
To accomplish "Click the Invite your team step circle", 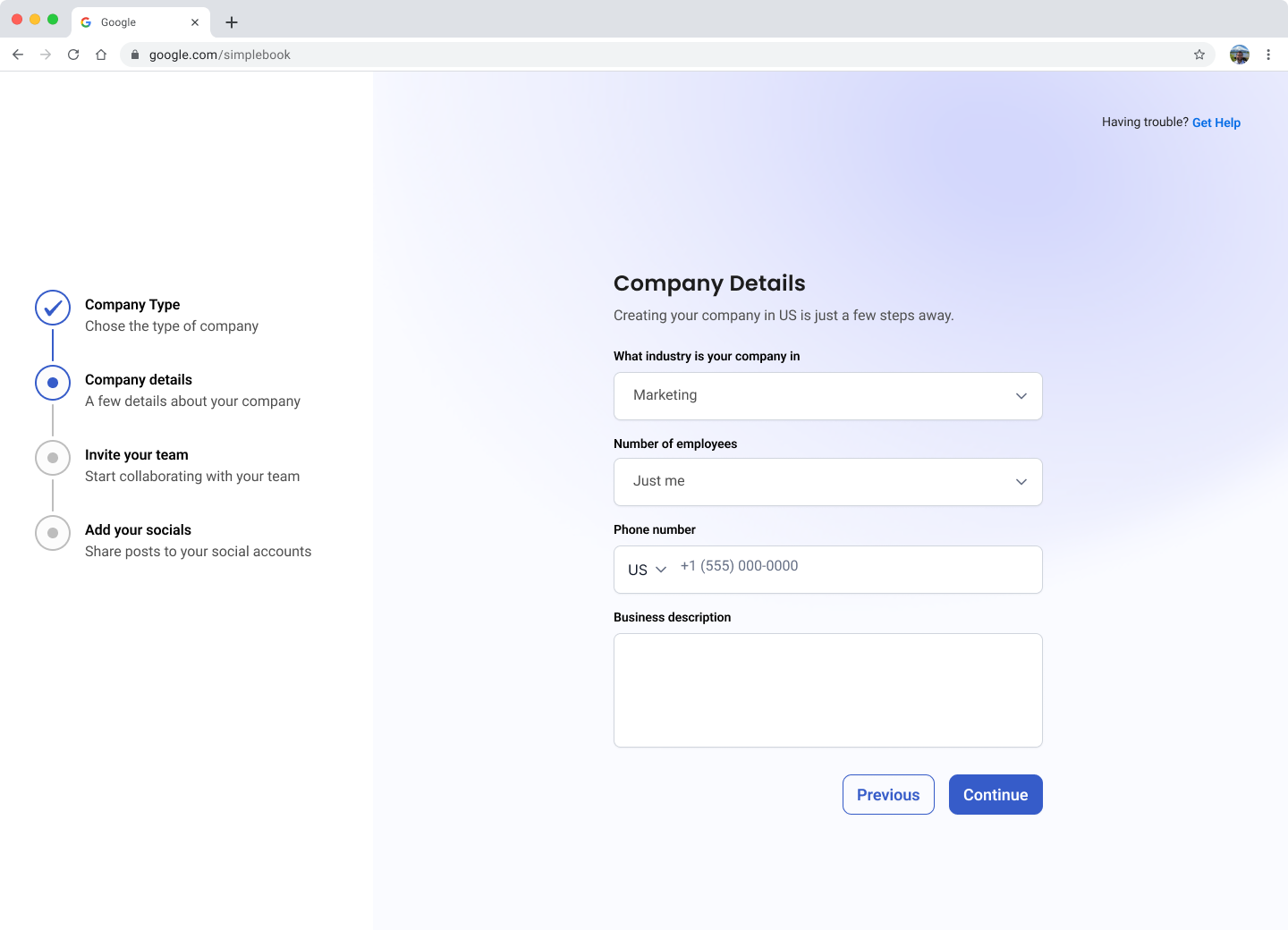I will [53, 458].
